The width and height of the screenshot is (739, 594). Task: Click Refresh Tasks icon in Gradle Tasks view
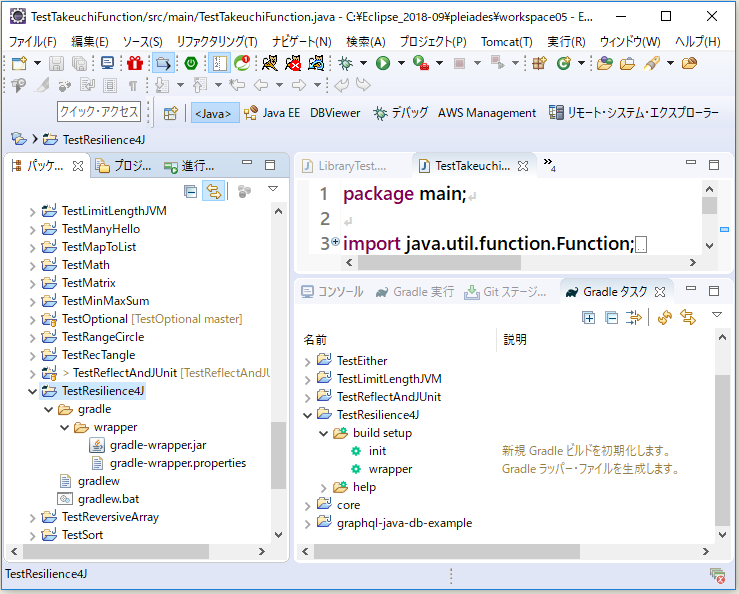point(665,318)
